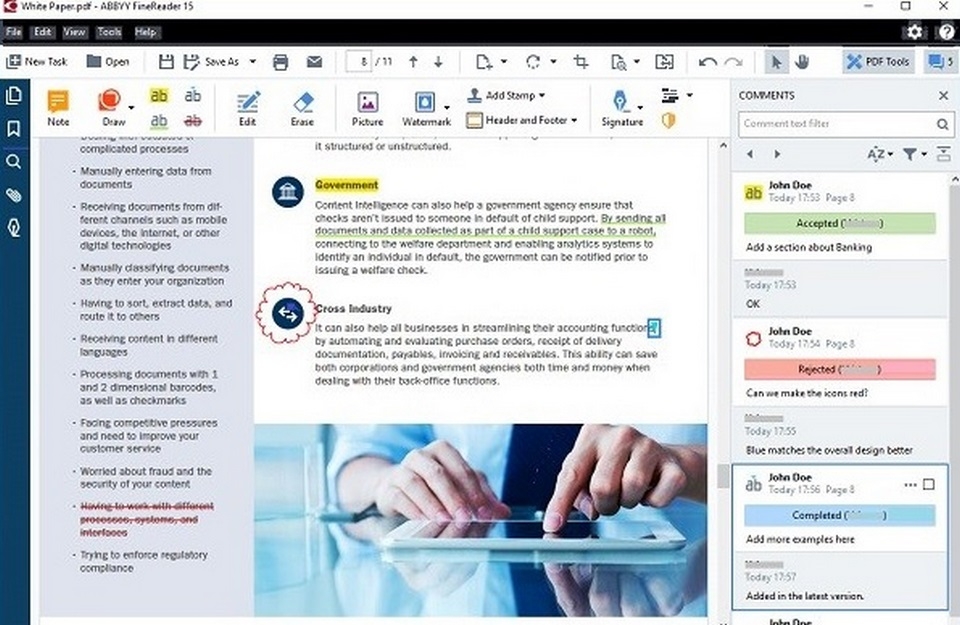This screenshot has width=960, height=625.
Task: Open three-dot menu on Completed comment
Action: point(910,485)
